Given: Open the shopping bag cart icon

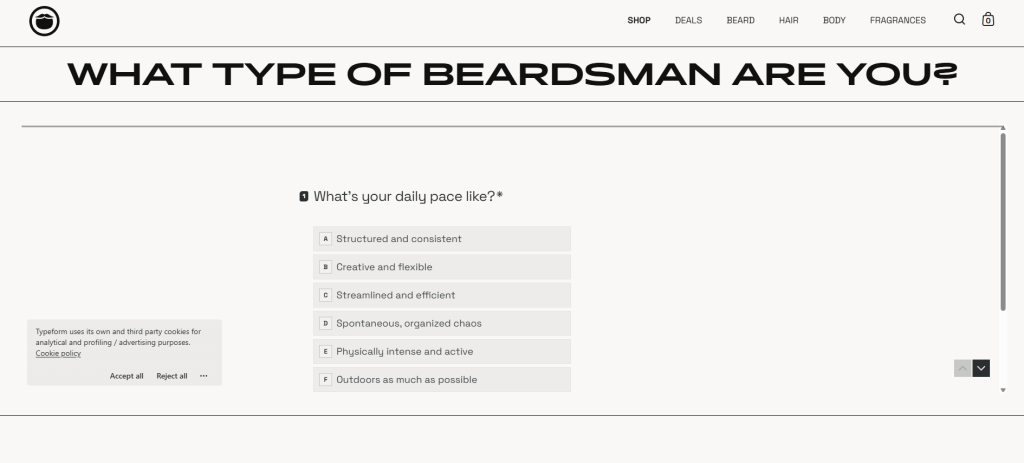Looking at the screenshot, I should click(988, 20).
